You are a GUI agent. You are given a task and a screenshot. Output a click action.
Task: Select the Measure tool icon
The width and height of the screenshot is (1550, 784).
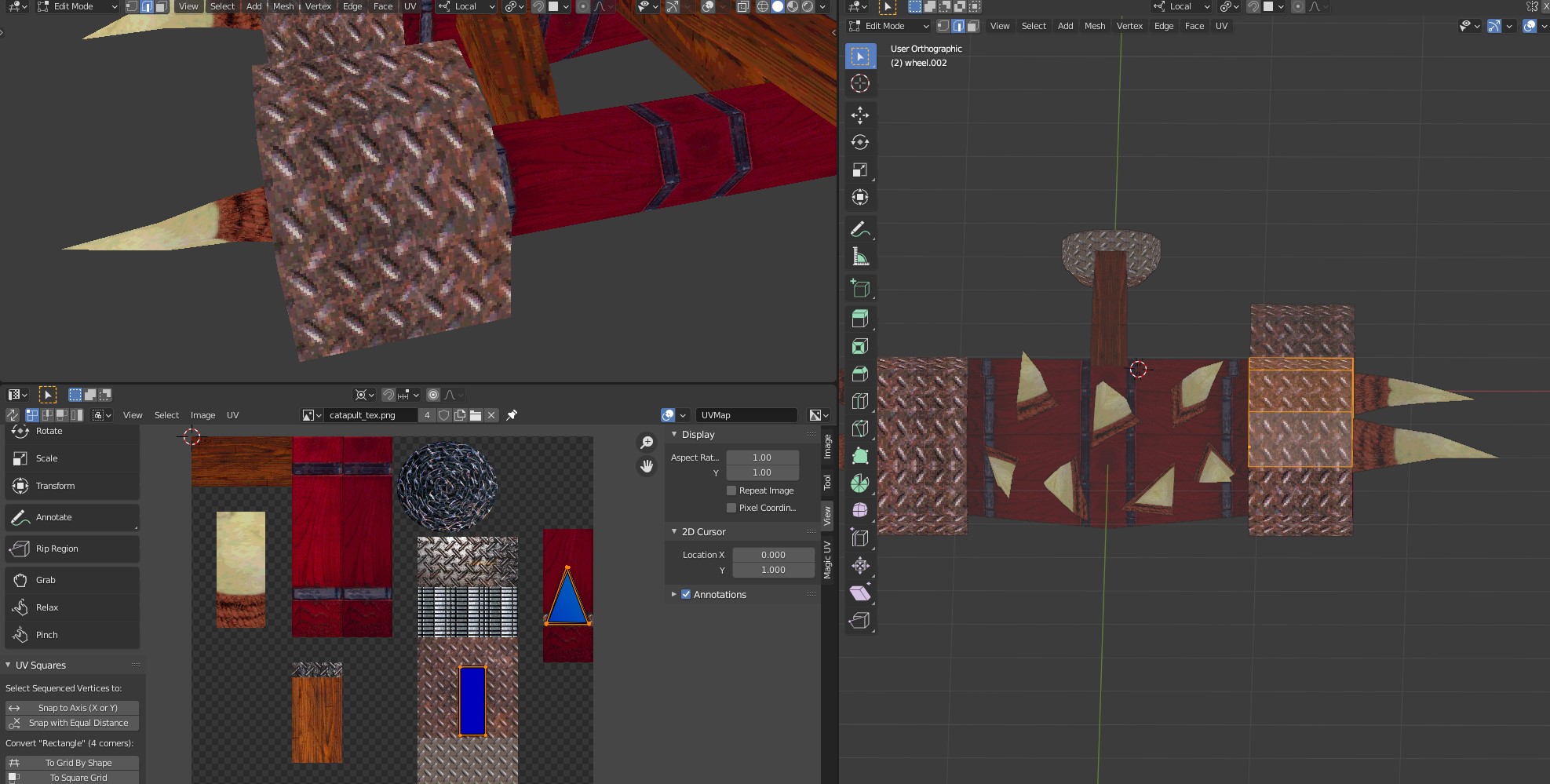tap(860, 257)
